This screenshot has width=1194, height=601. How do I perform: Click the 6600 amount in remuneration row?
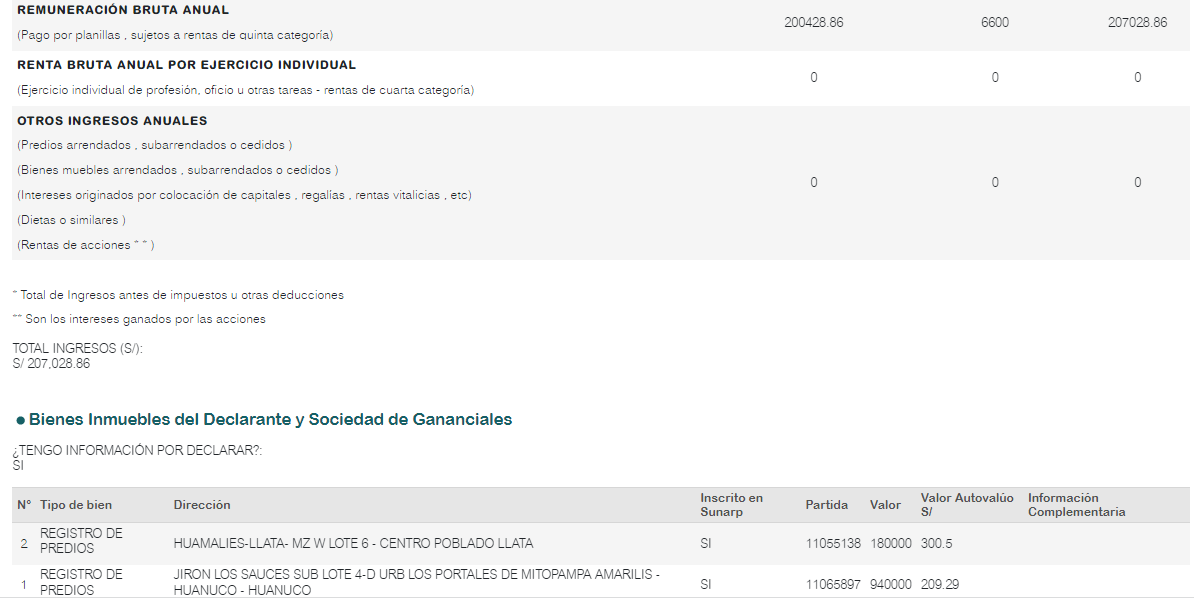[x=994, y=23]
